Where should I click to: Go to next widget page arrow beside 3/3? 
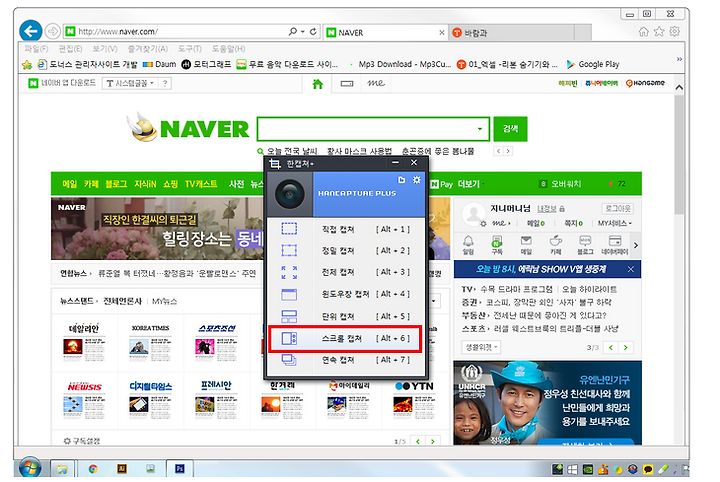(x=625, y=347)
